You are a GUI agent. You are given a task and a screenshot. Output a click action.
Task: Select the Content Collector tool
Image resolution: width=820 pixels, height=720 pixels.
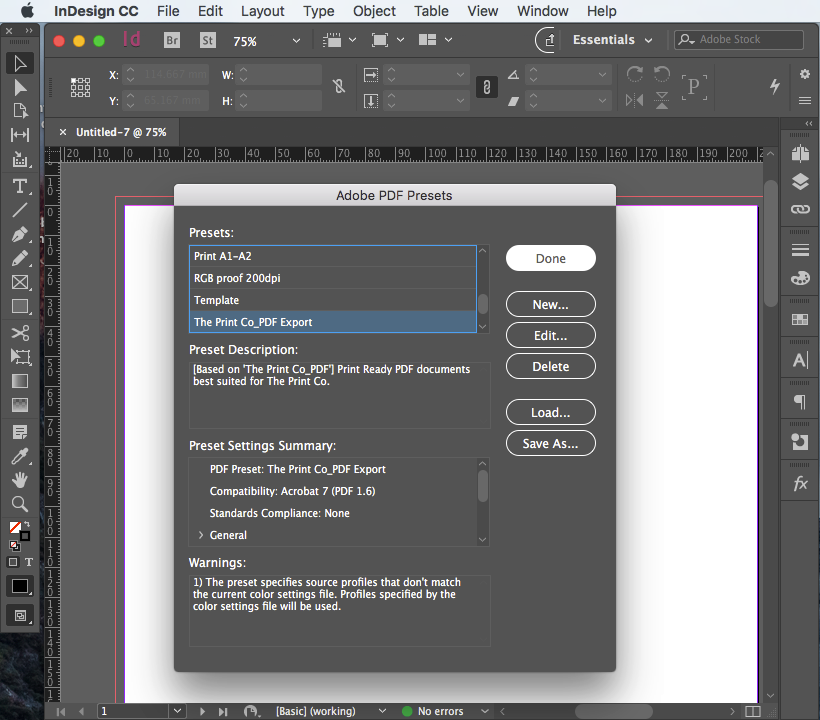[x=20, y=159]
